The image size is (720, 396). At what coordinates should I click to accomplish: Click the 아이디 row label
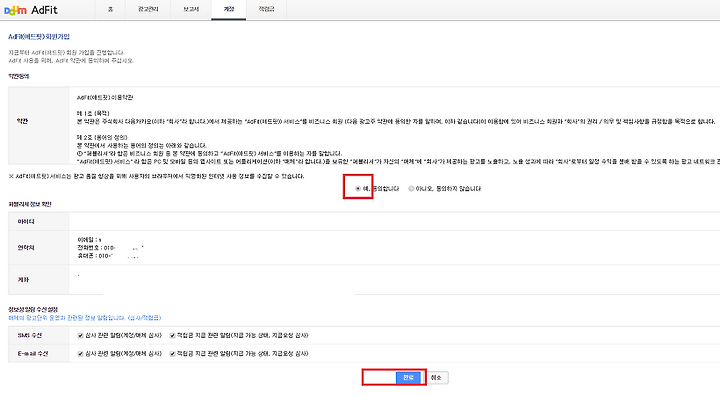26,221
